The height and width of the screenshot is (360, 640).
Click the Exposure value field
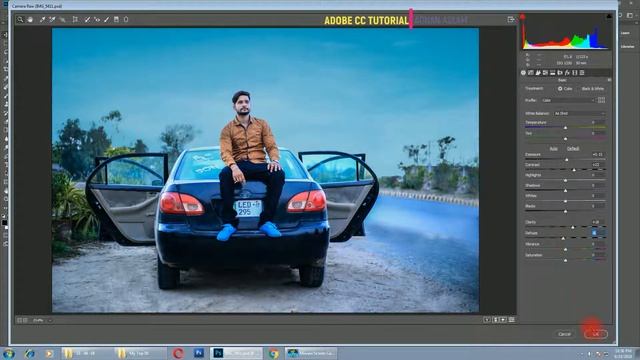pyautogui.click(x=598, y=155)
